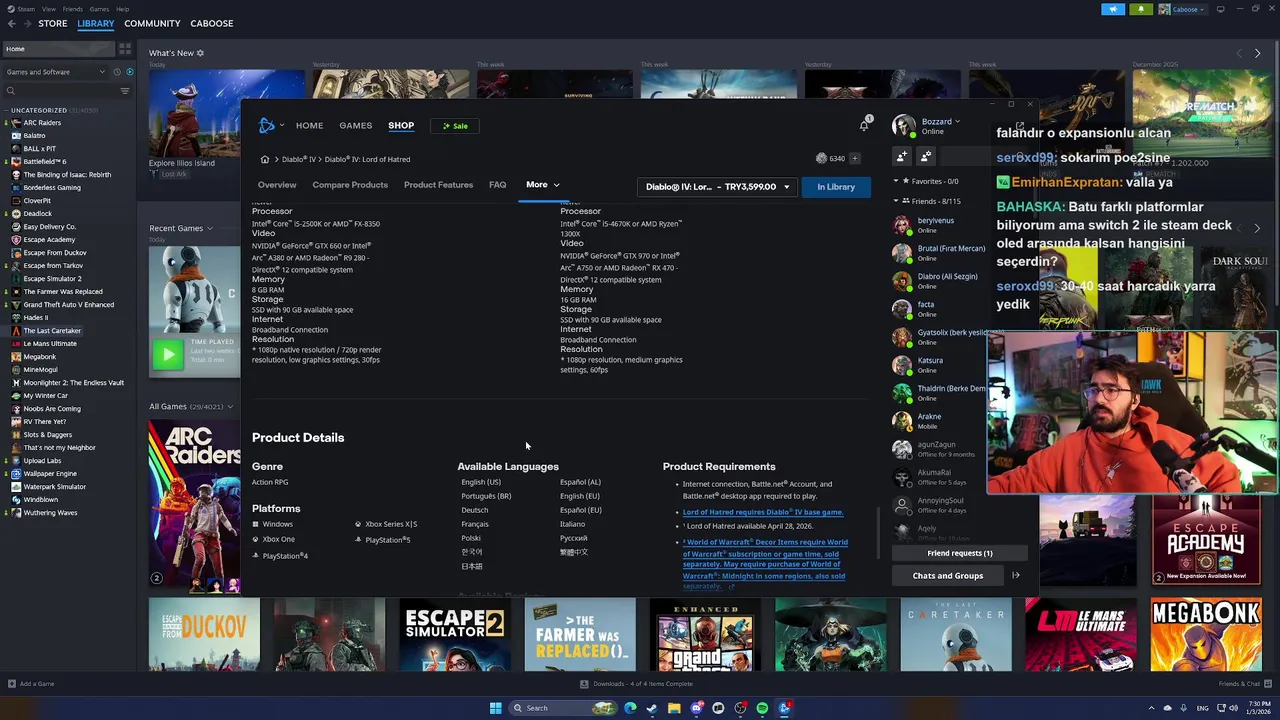Open Steam from the taskbar
This screenshot has width=1280, height=720.
652,708
